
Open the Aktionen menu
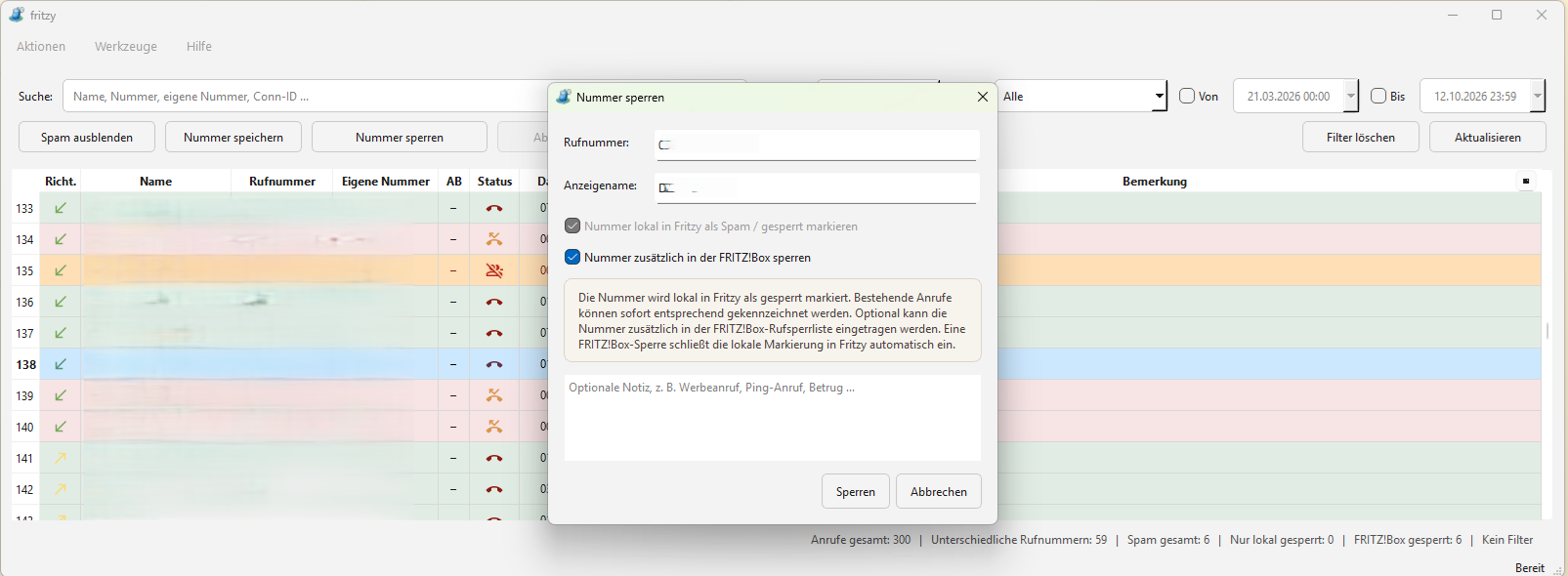pyautogui.click(x=41, y=47)
